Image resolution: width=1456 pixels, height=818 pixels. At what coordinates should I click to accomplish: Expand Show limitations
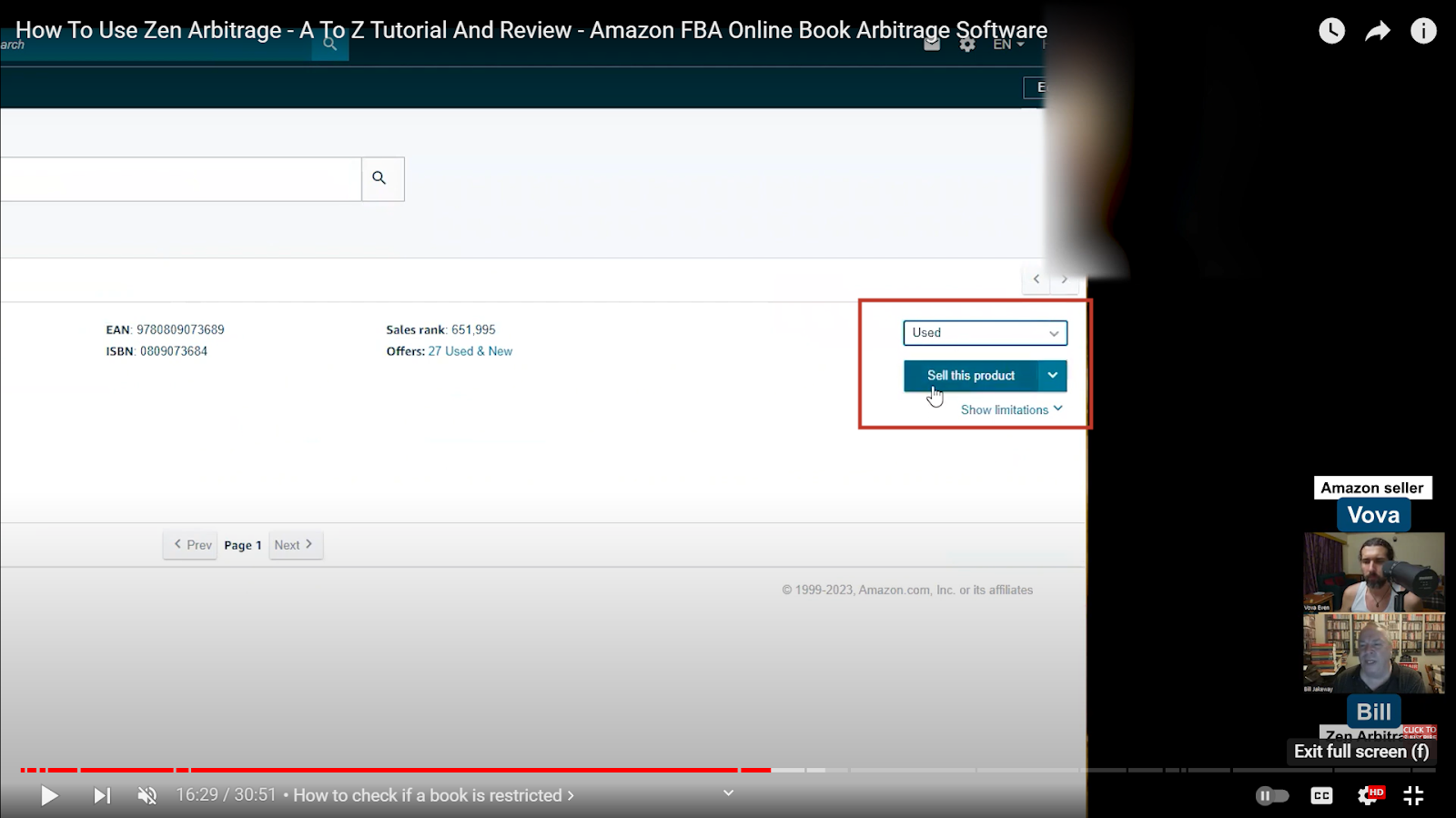(1011, 410)
